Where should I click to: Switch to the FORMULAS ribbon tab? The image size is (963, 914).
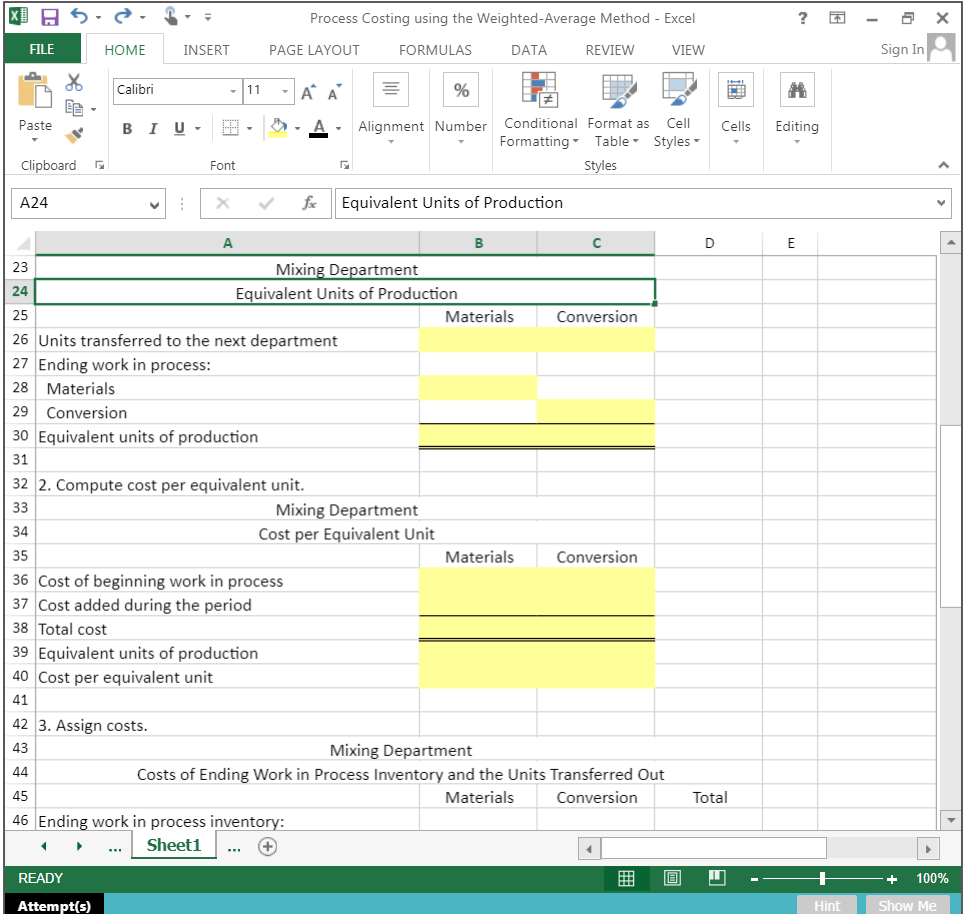tap(435, 49)
